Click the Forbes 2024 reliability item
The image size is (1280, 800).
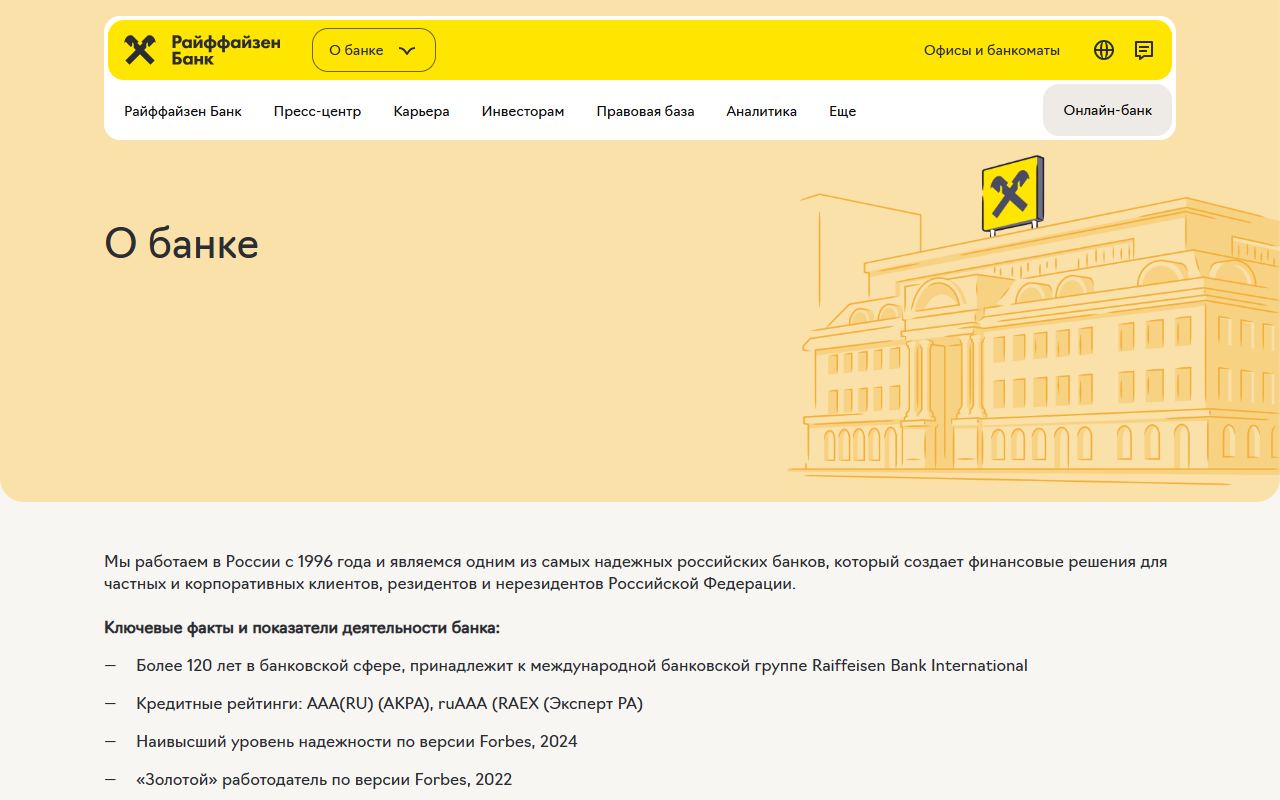coord(357,742)
